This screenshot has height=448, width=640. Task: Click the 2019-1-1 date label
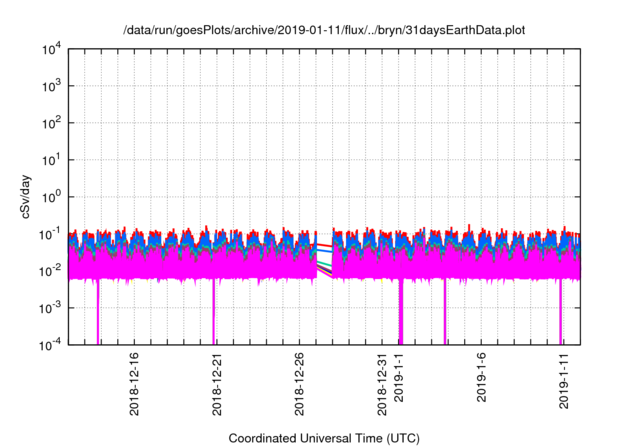pos(398,378)
